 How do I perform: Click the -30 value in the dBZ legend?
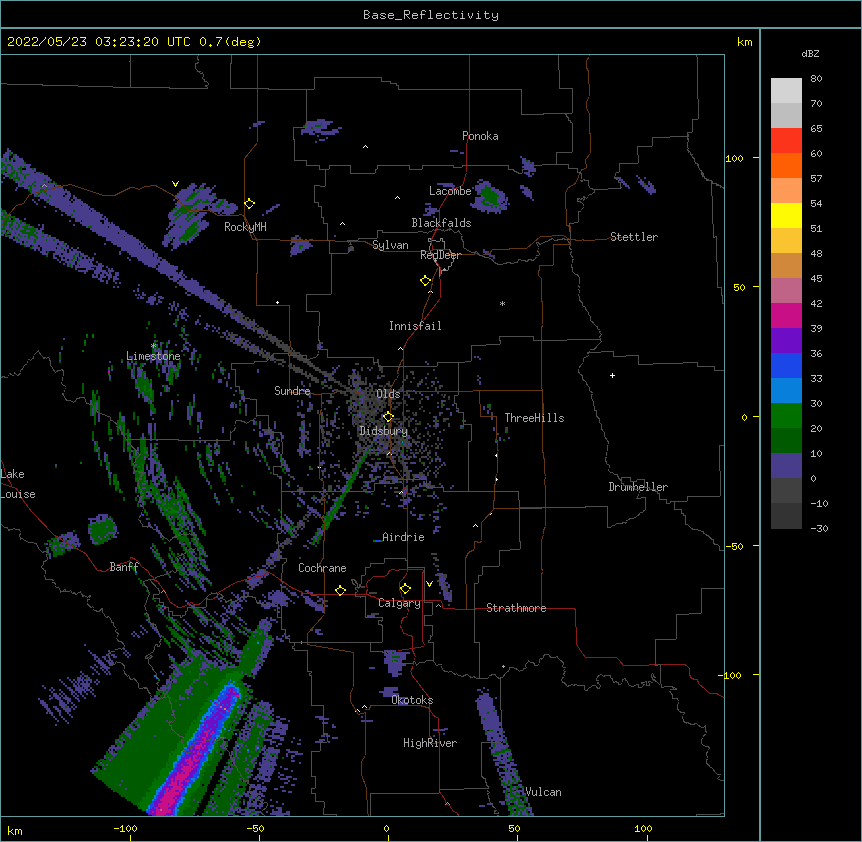pyautogui.click(x=819, y=529)
